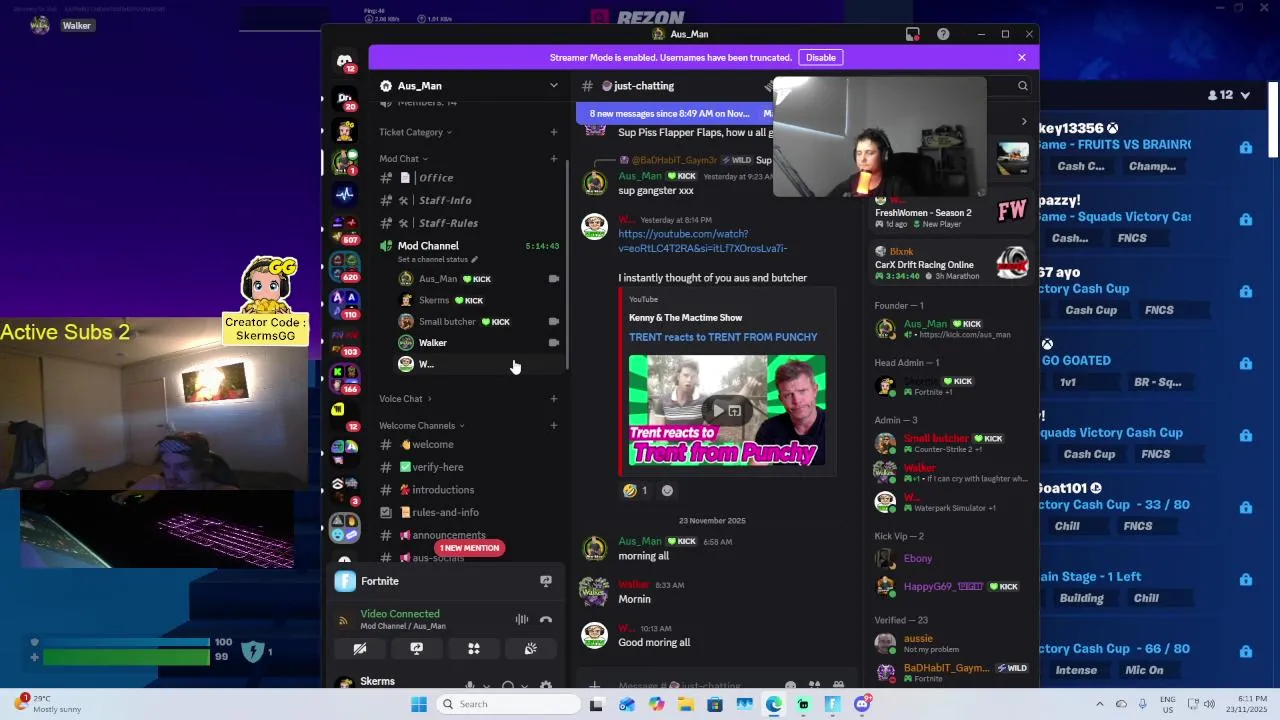Click the Windows taskbar Search box
This screenshot has width=1280, height=720.
point(507,704)
